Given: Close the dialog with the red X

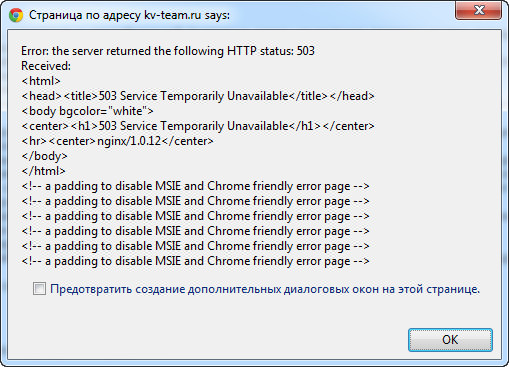Looking at the screenshot, I should (x=479, y=10).
